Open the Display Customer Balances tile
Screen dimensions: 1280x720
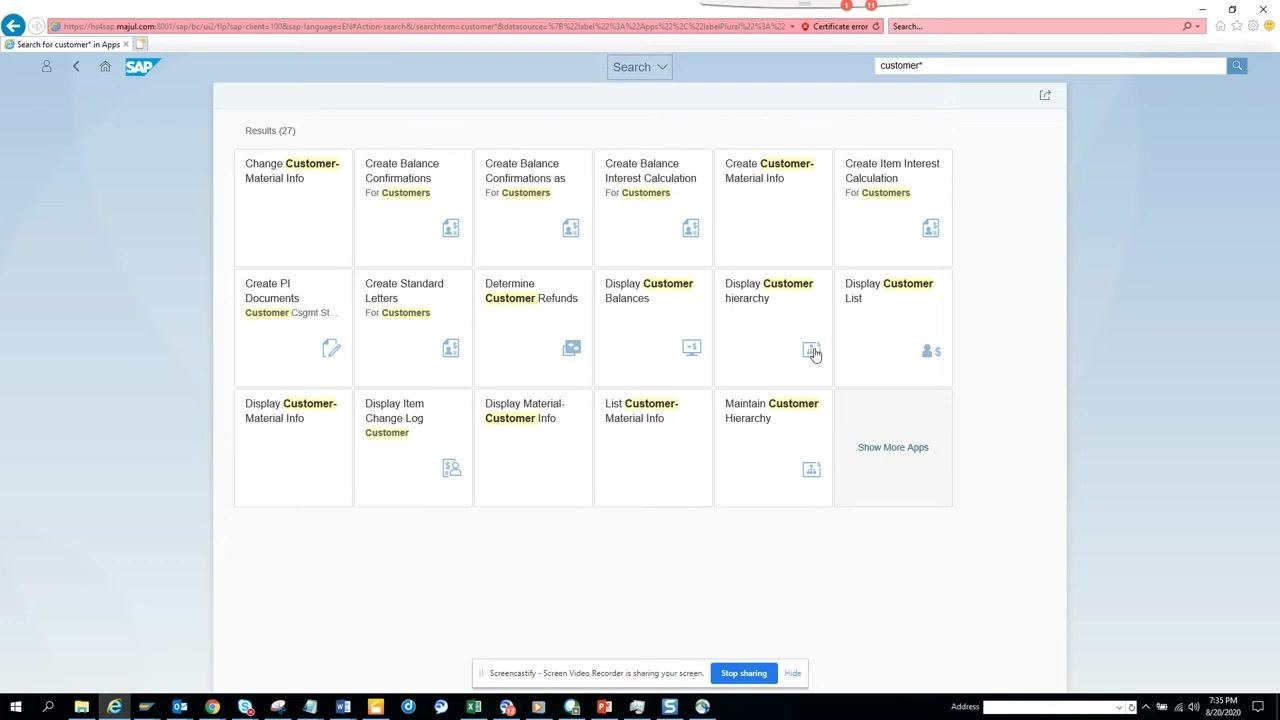[653, 327]
